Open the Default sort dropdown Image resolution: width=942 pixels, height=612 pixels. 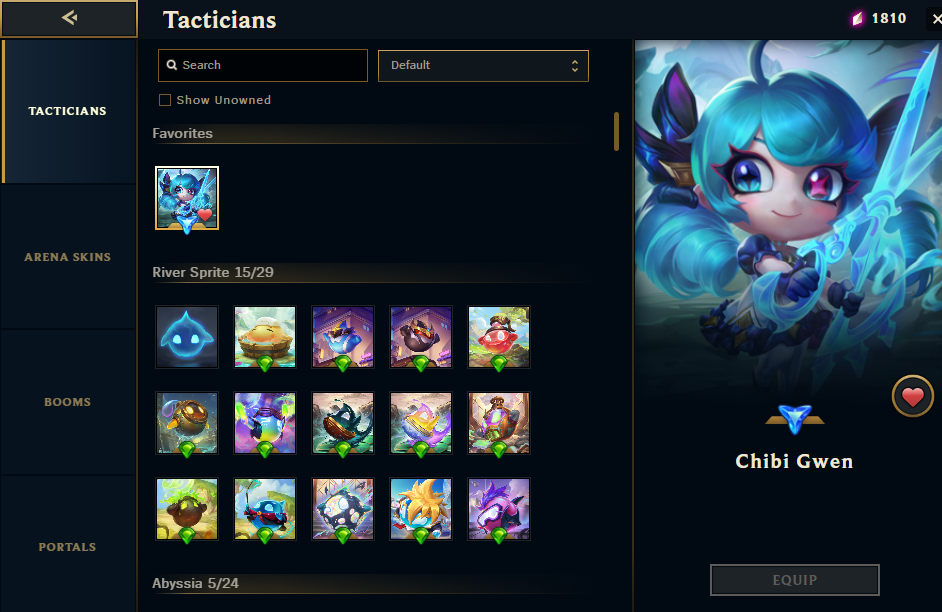(x=483, y=65)
